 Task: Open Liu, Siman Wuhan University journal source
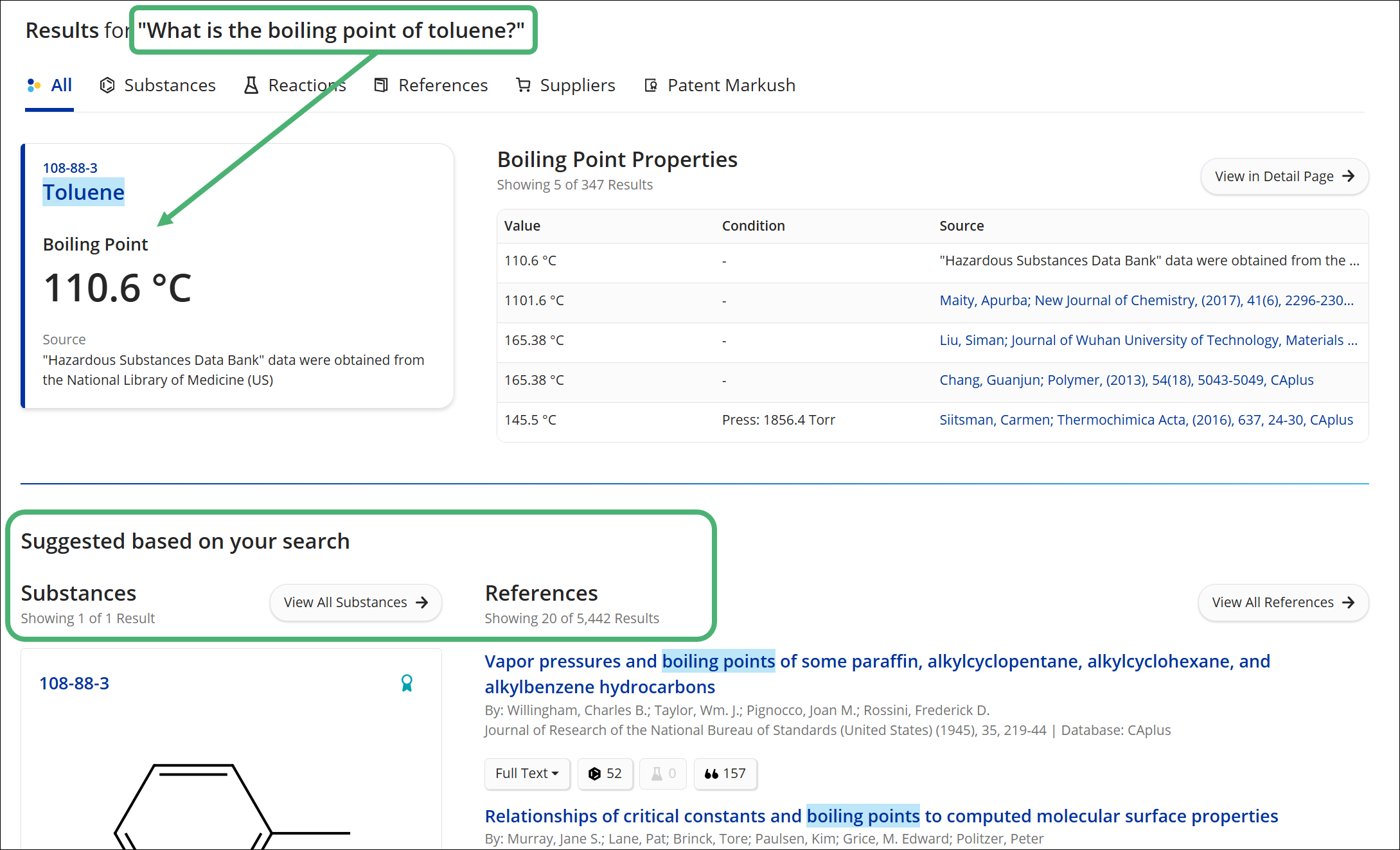point(1148,341)
